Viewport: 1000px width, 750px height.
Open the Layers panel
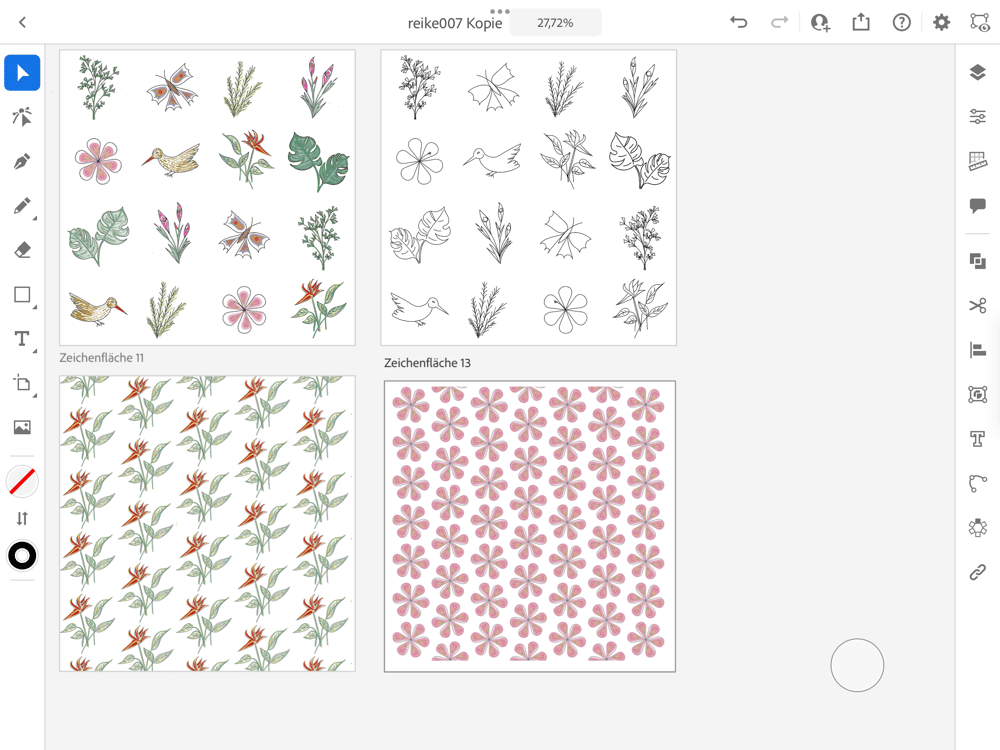tap(978, 72)
